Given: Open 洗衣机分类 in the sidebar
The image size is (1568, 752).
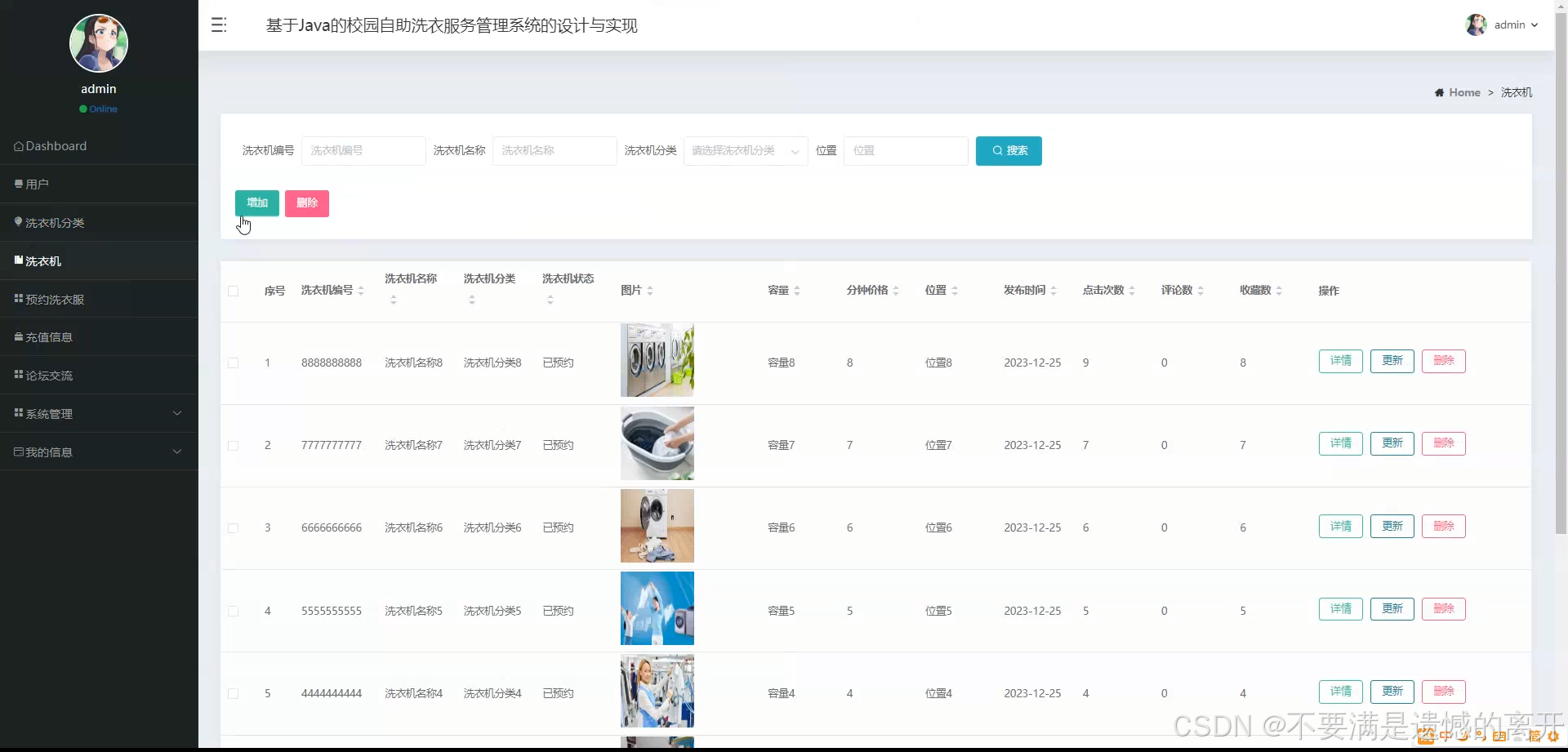Looking at the screenshot, I should coord(99,222).
